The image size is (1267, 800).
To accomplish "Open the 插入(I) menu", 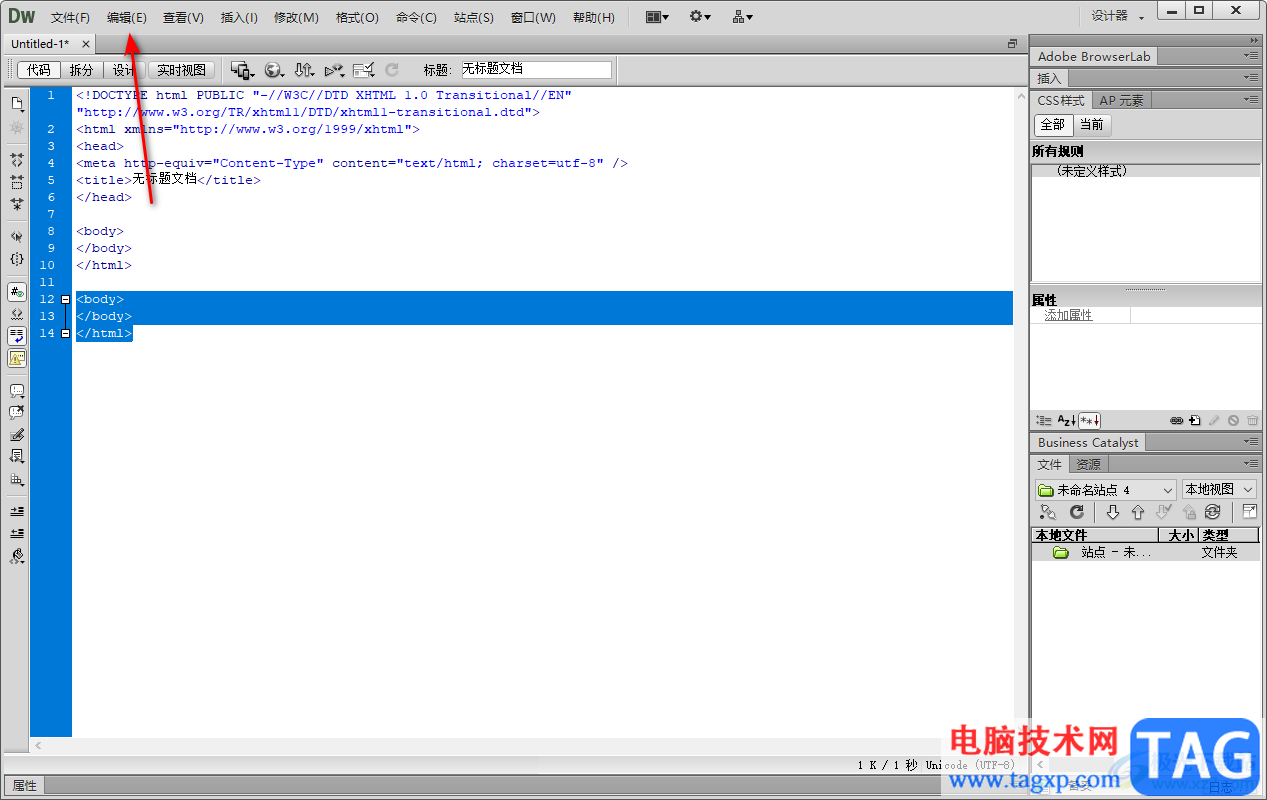I will (239, 18).
